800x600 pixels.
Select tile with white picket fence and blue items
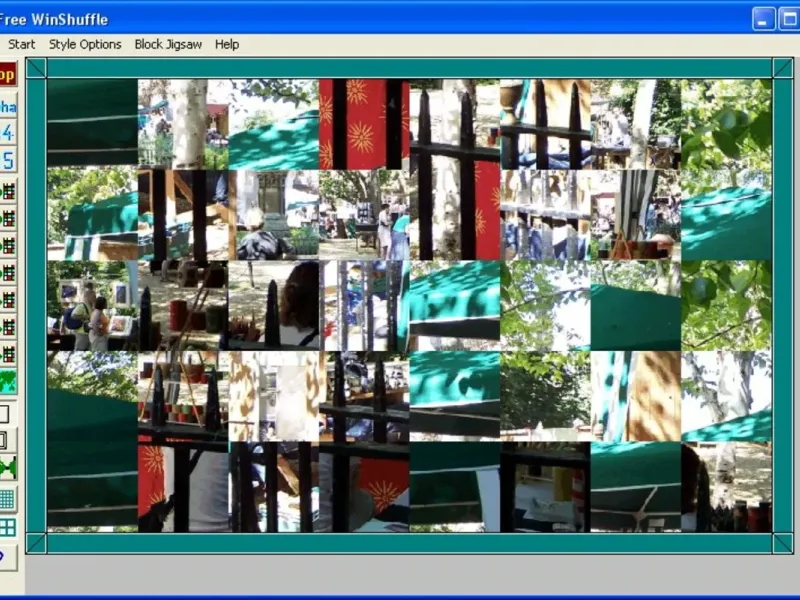(545, 215)
